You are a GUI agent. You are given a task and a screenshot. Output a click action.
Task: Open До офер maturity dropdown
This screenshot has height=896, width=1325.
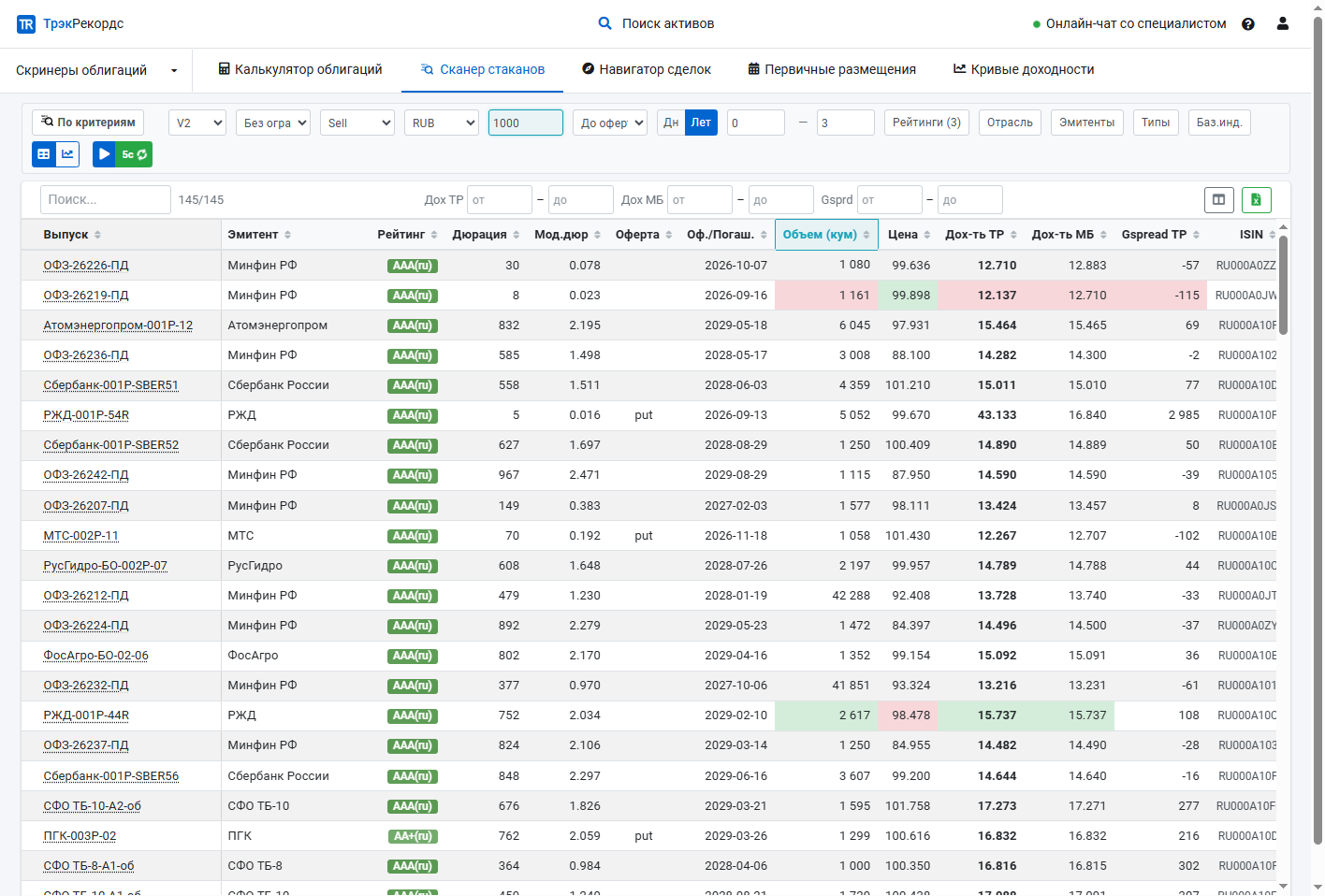coord(610,123)
